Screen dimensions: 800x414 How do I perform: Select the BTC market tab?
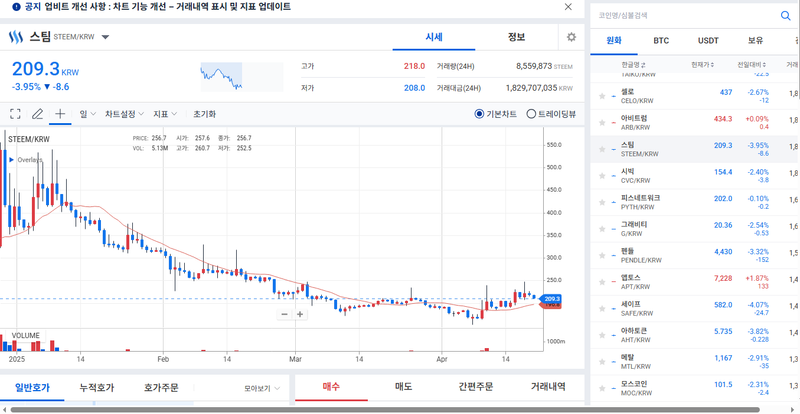coord(661,41)
